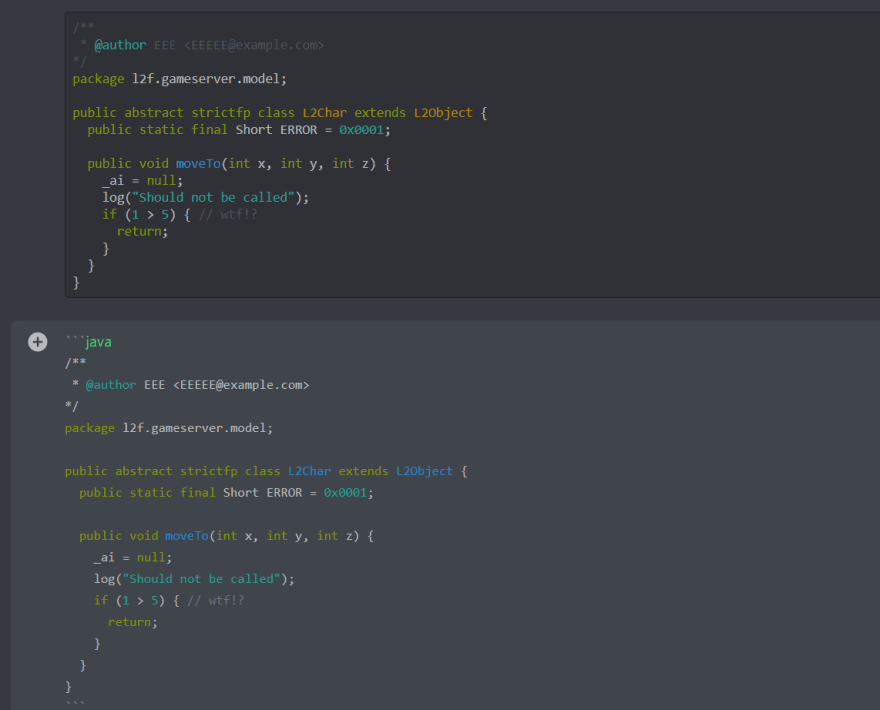Click "moveTo" in the rendered code block
The height and width of the screenshot is (710, 880).
pos(198,164)
